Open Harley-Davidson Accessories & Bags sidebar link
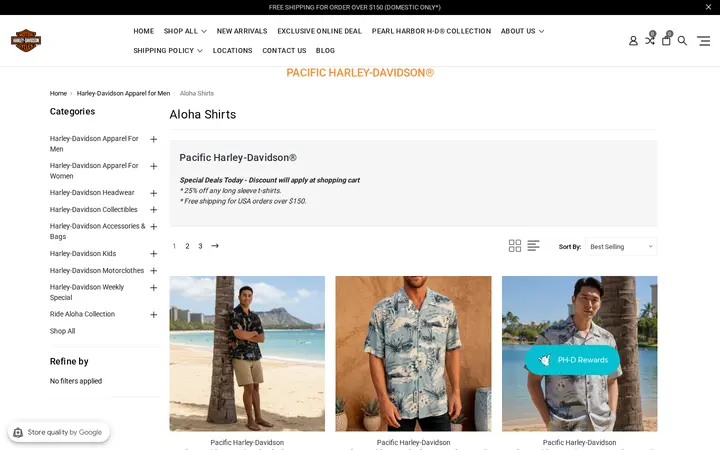Image resolution: width=720 pixels, height=450 pixels. 97,231
